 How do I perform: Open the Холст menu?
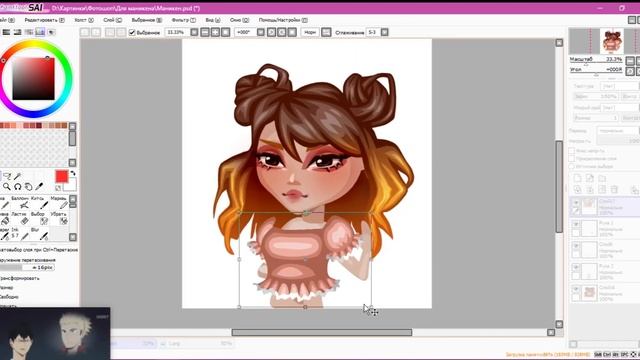(84, 20)
